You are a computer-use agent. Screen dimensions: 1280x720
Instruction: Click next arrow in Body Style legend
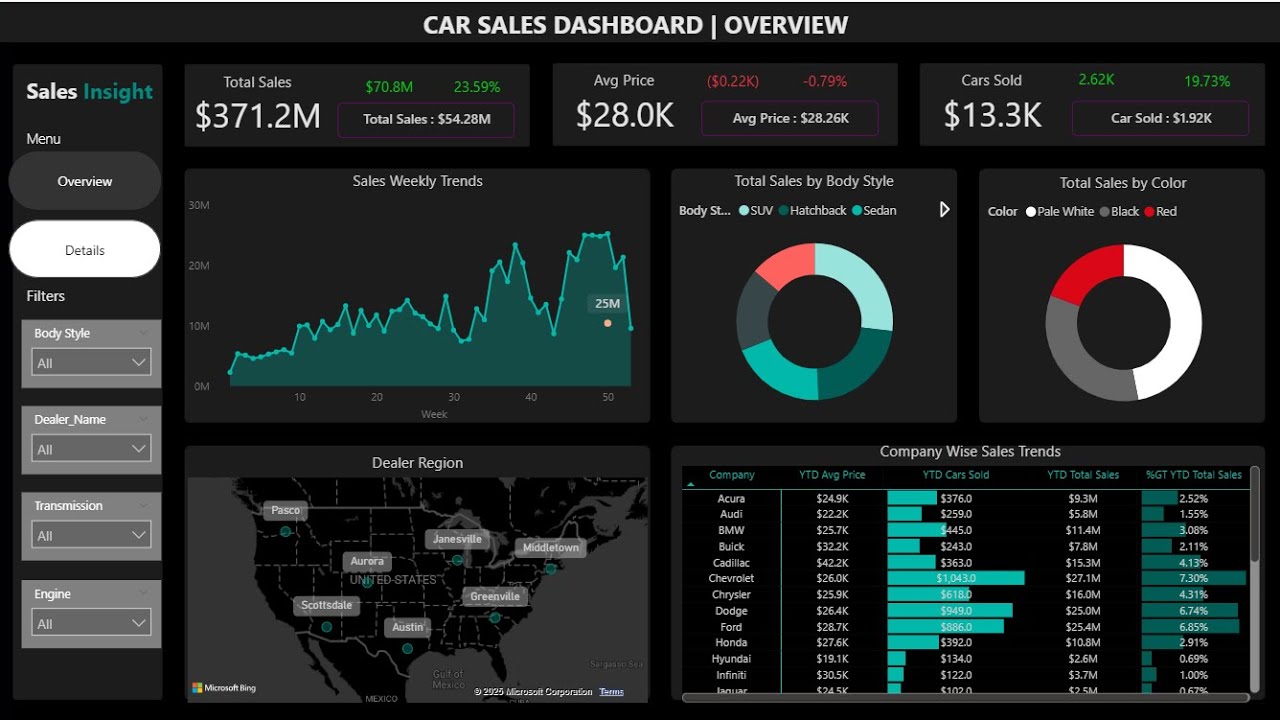click(x=944, y=210)
